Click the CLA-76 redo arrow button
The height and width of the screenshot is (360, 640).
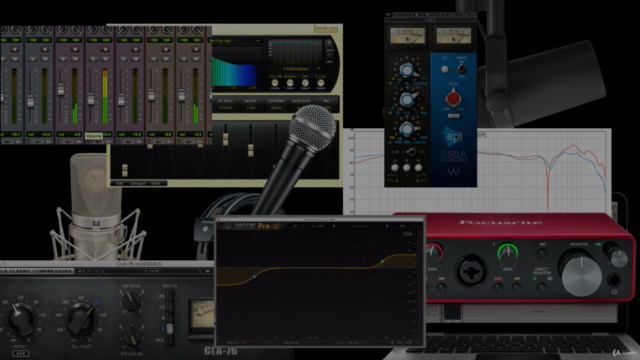96,271
